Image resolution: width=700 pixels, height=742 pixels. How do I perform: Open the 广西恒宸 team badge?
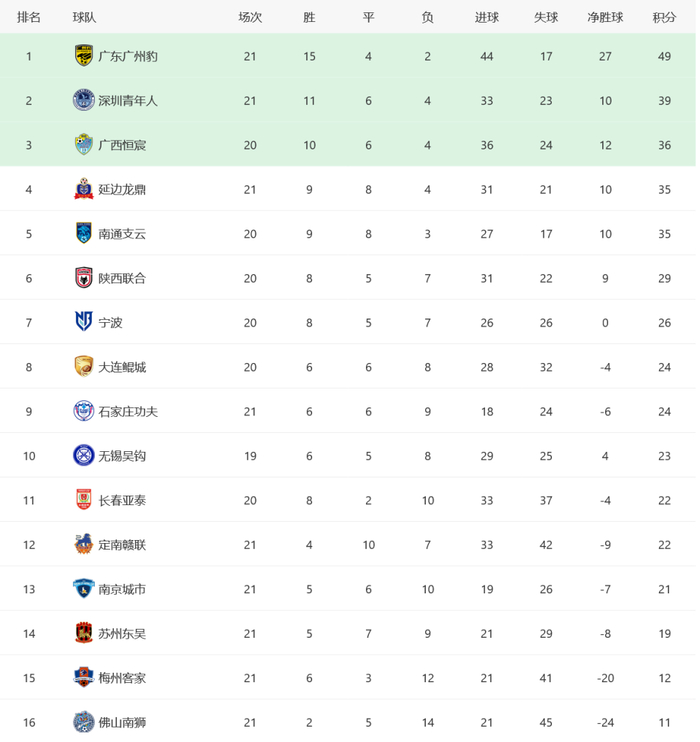84,144
